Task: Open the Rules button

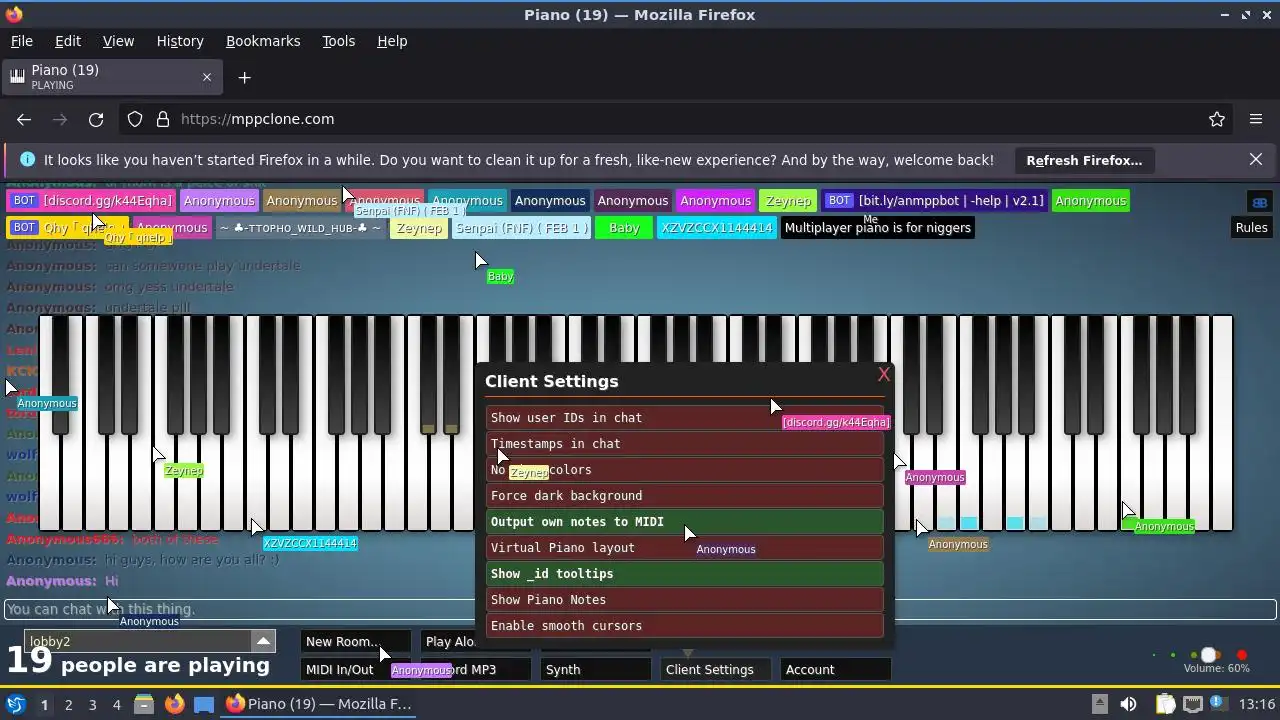Action: 1251,228
